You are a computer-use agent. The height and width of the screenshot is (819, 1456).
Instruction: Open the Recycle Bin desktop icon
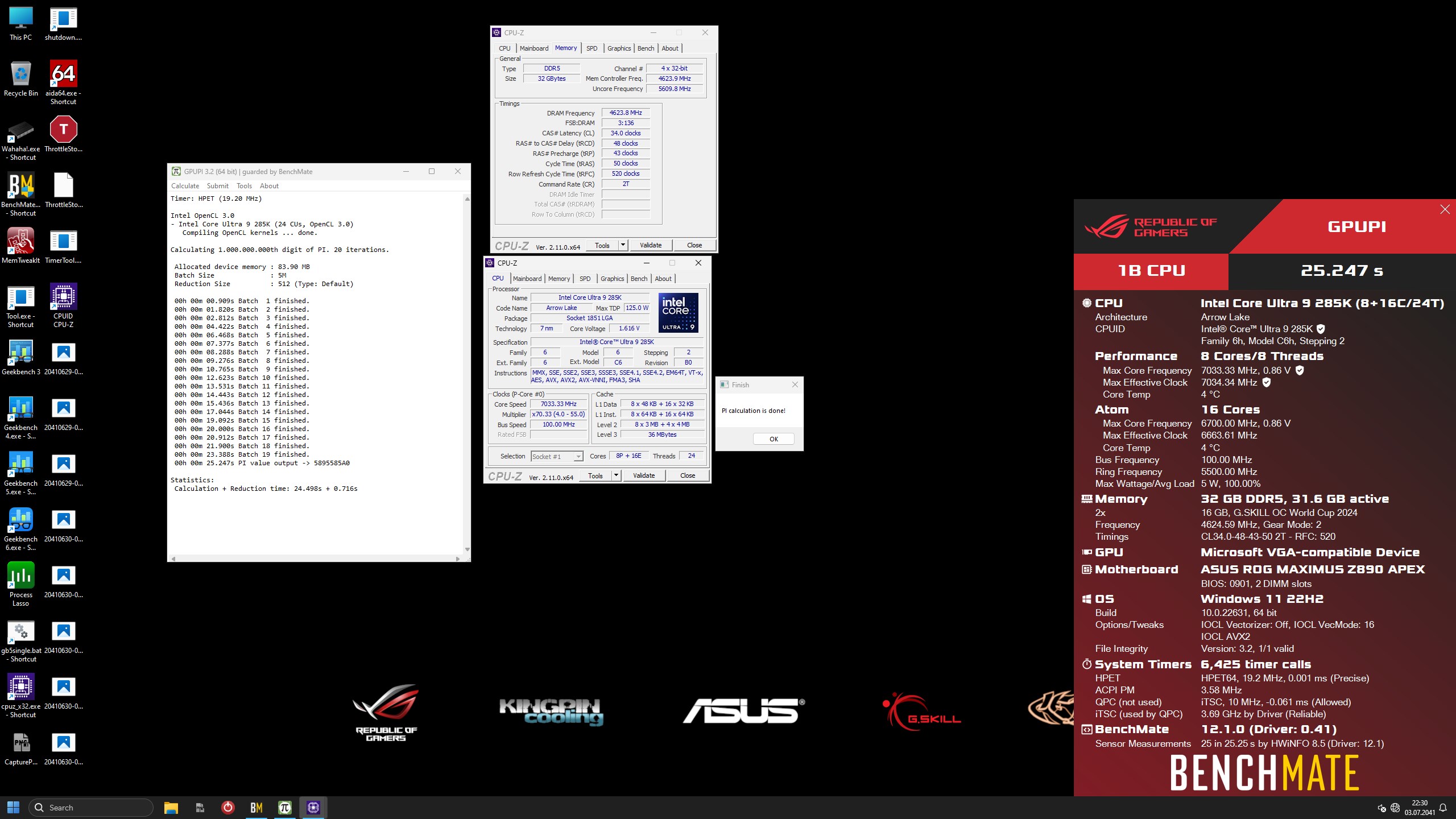(x=21, y=79)
